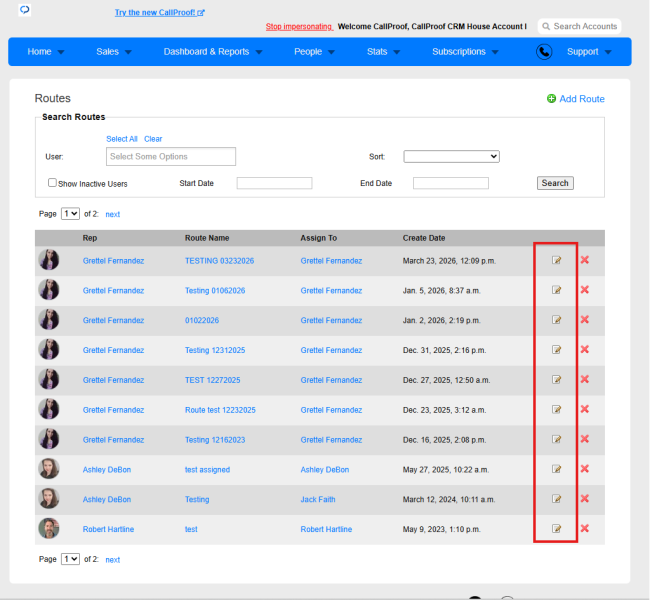Open the People menu
The height and width of the screenshot is (600, 650).
[x=314, y=52]
